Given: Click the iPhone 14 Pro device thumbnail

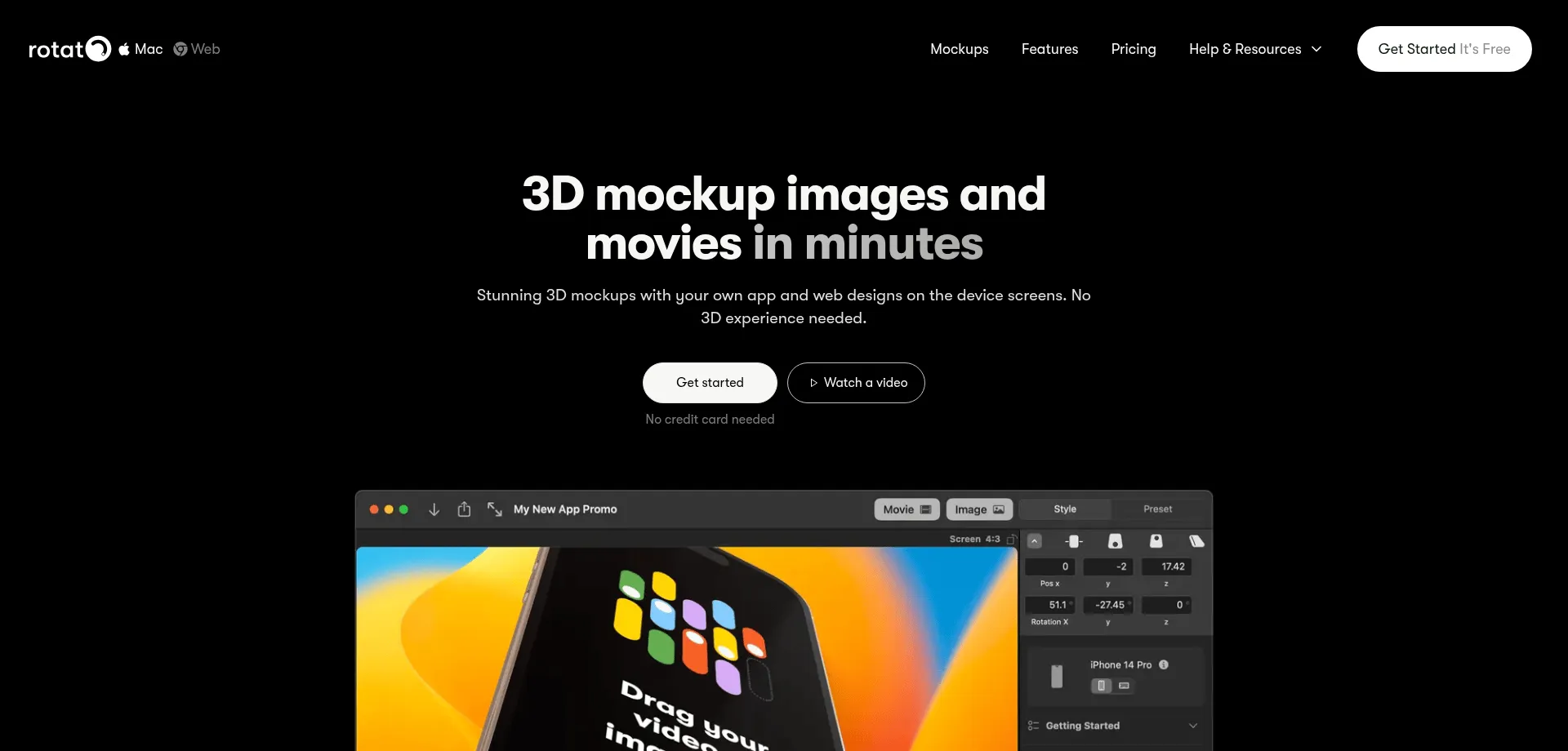Looking at the screenshot, I should [1057, 676].
